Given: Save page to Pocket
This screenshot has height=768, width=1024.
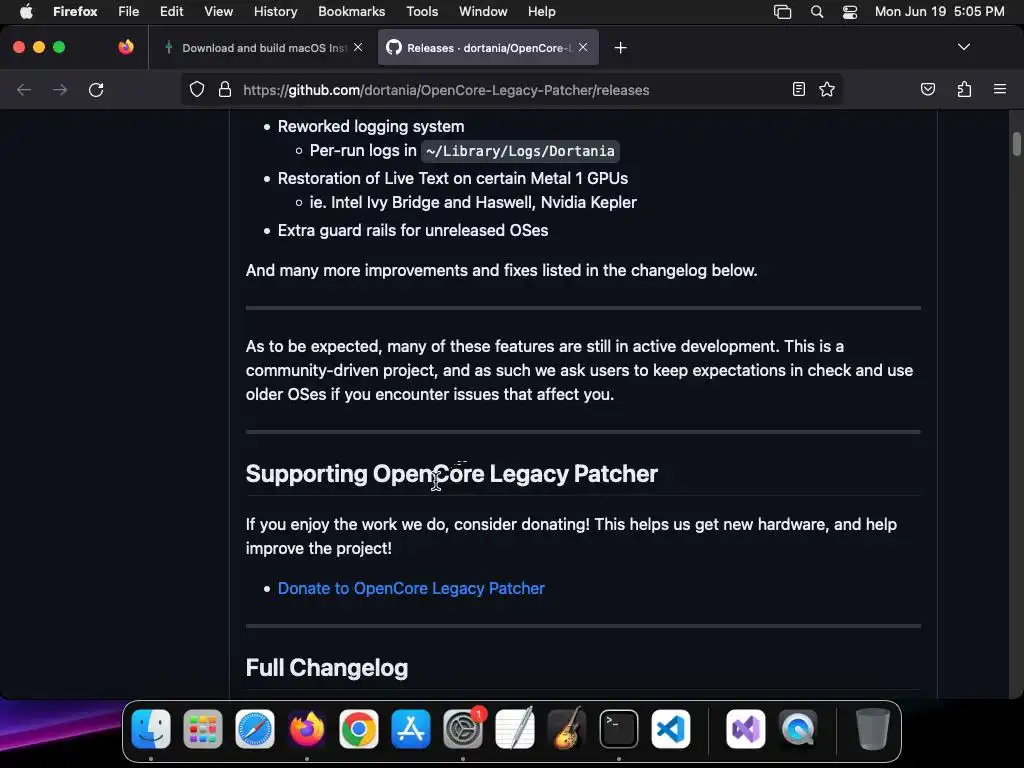Looking at the screenshot, I should [x=928, y=89].
